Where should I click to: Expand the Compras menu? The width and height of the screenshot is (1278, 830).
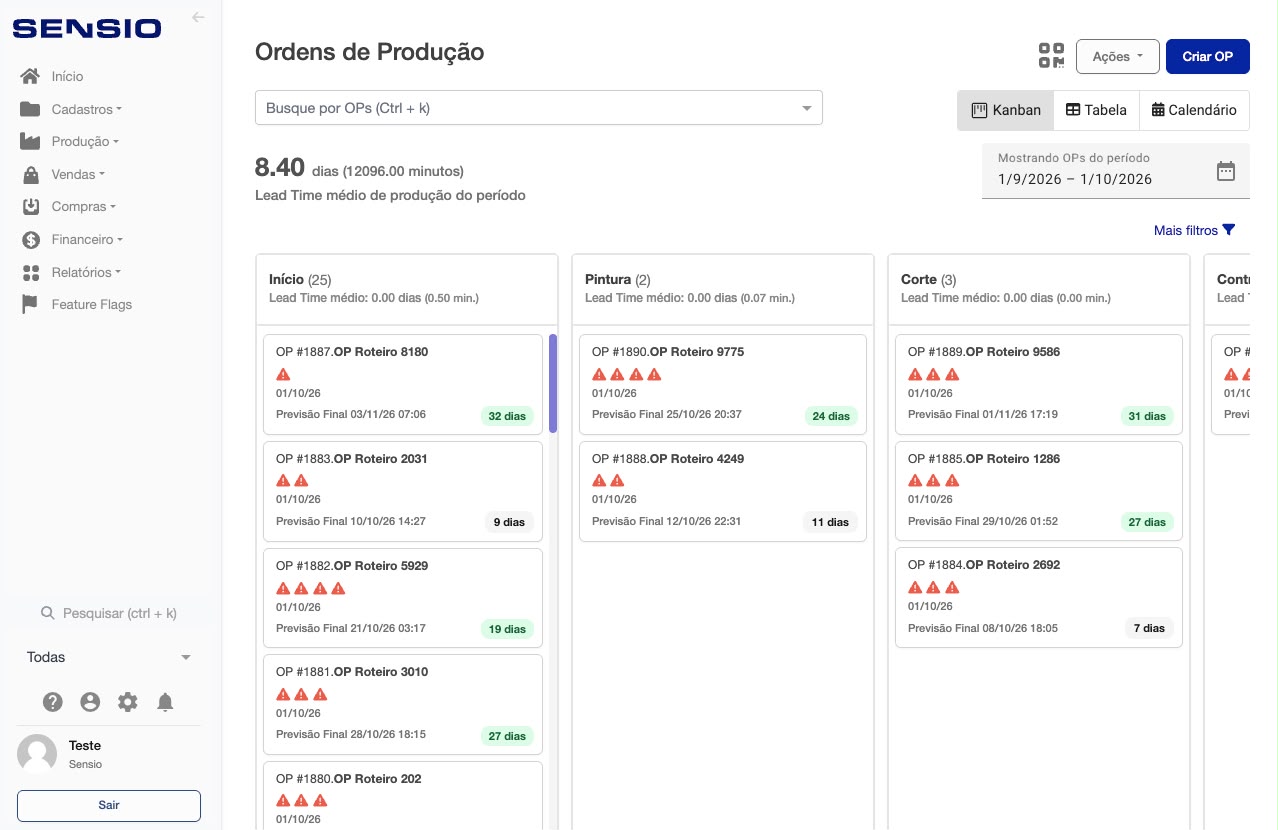(84, 207)
